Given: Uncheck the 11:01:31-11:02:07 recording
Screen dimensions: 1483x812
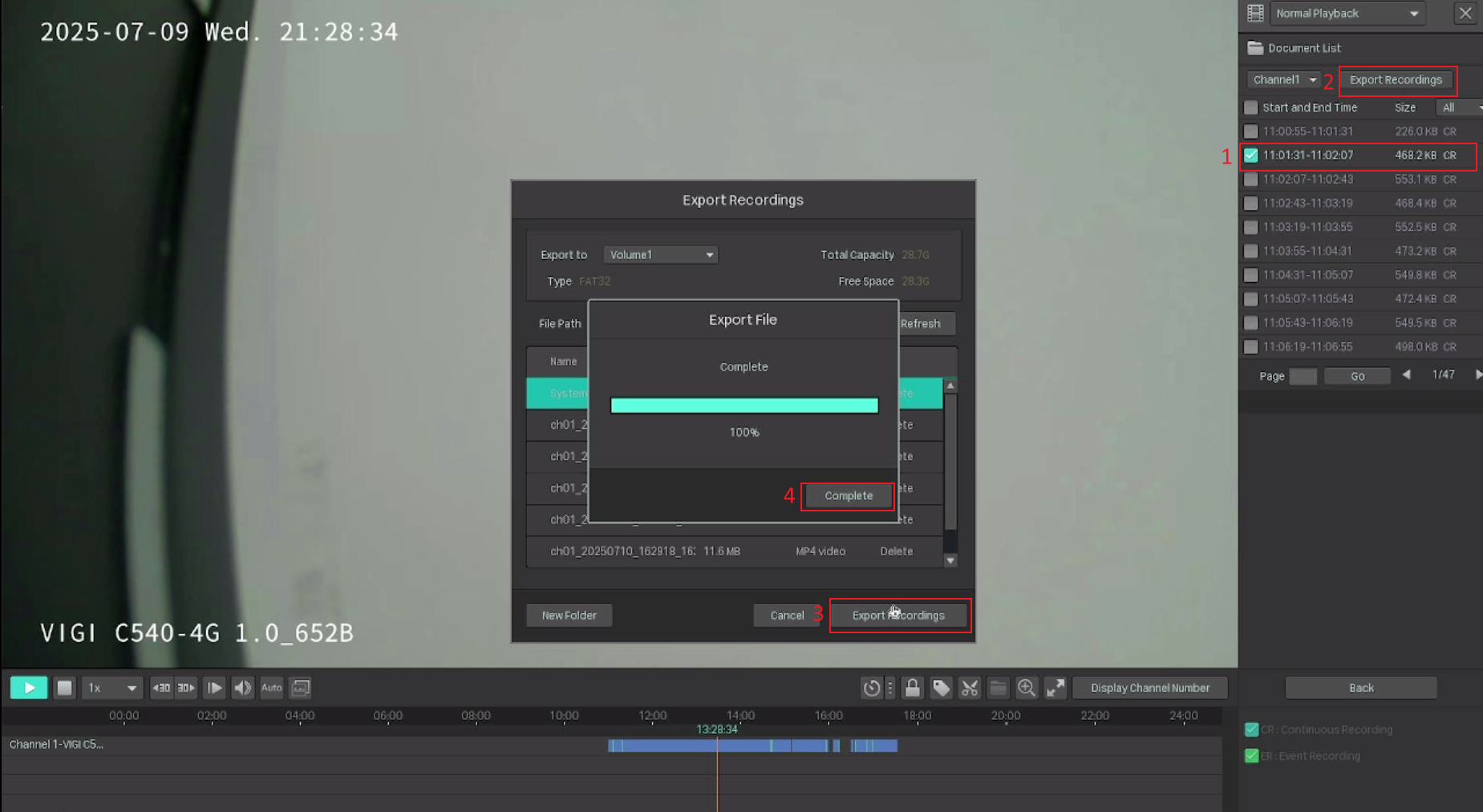Looking at the screenshot, I should click(1251, 156).
